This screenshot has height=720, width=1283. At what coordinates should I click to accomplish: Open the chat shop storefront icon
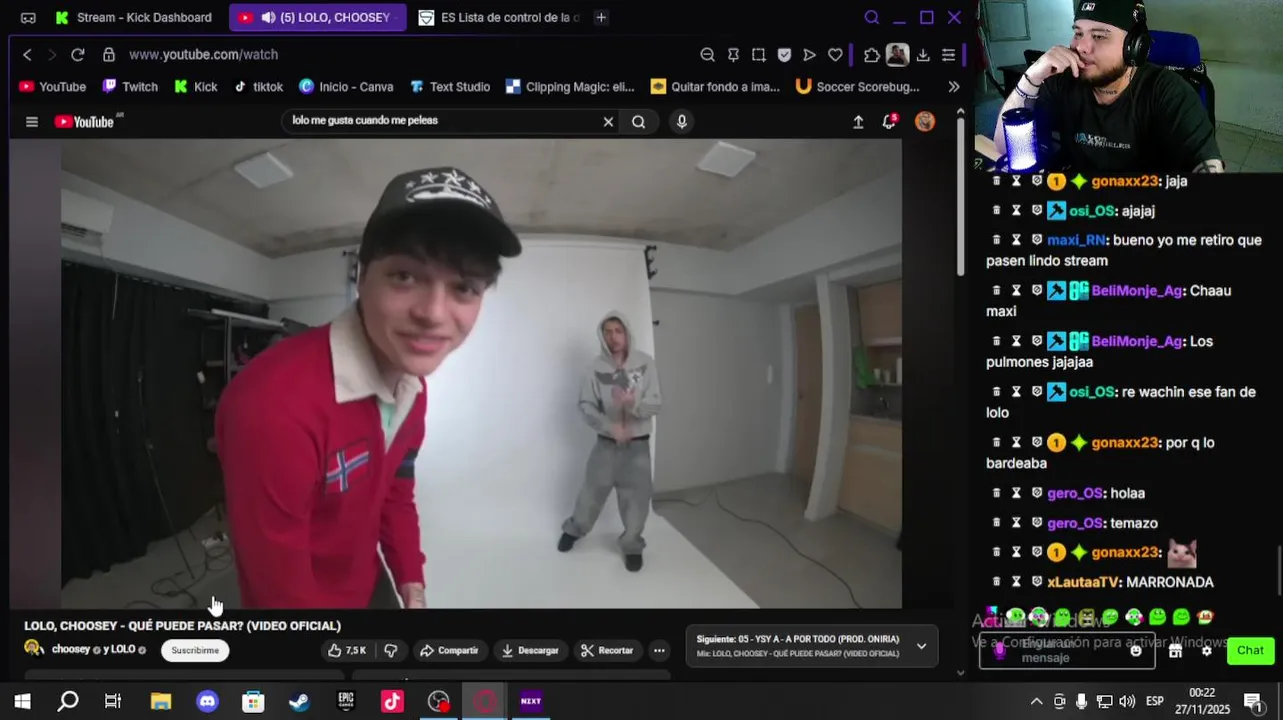(x=1176, y=651)
